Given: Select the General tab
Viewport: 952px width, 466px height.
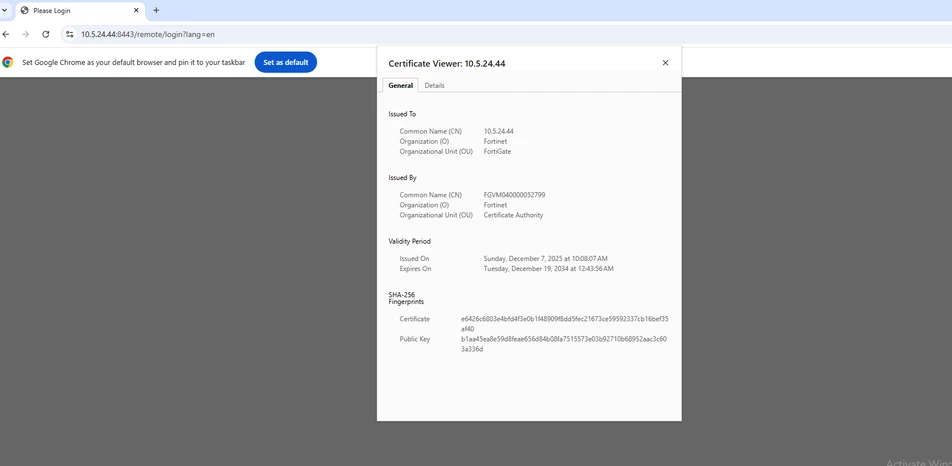Looking at the screenshot, I should pyautogui.click(x=401, y=86).
